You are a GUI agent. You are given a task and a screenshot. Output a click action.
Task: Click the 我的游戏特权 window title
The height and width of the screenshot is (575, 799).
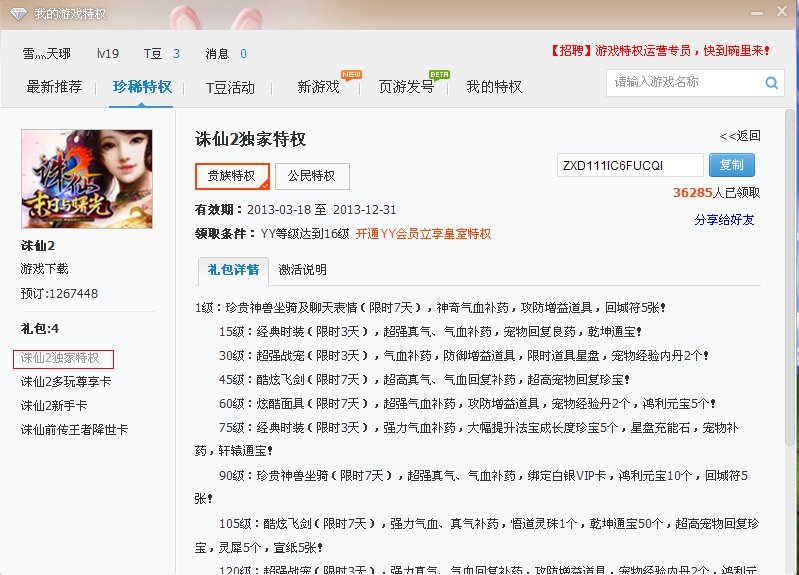(x=70, y=14)
